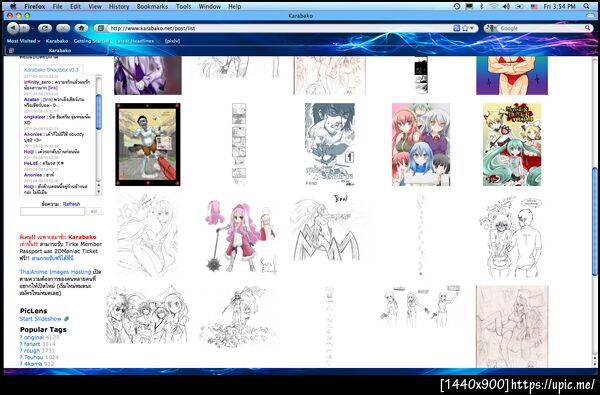The image size is (600, 395).
Task: Open the pink-background group of girls thumbnail
Action: 421,145
